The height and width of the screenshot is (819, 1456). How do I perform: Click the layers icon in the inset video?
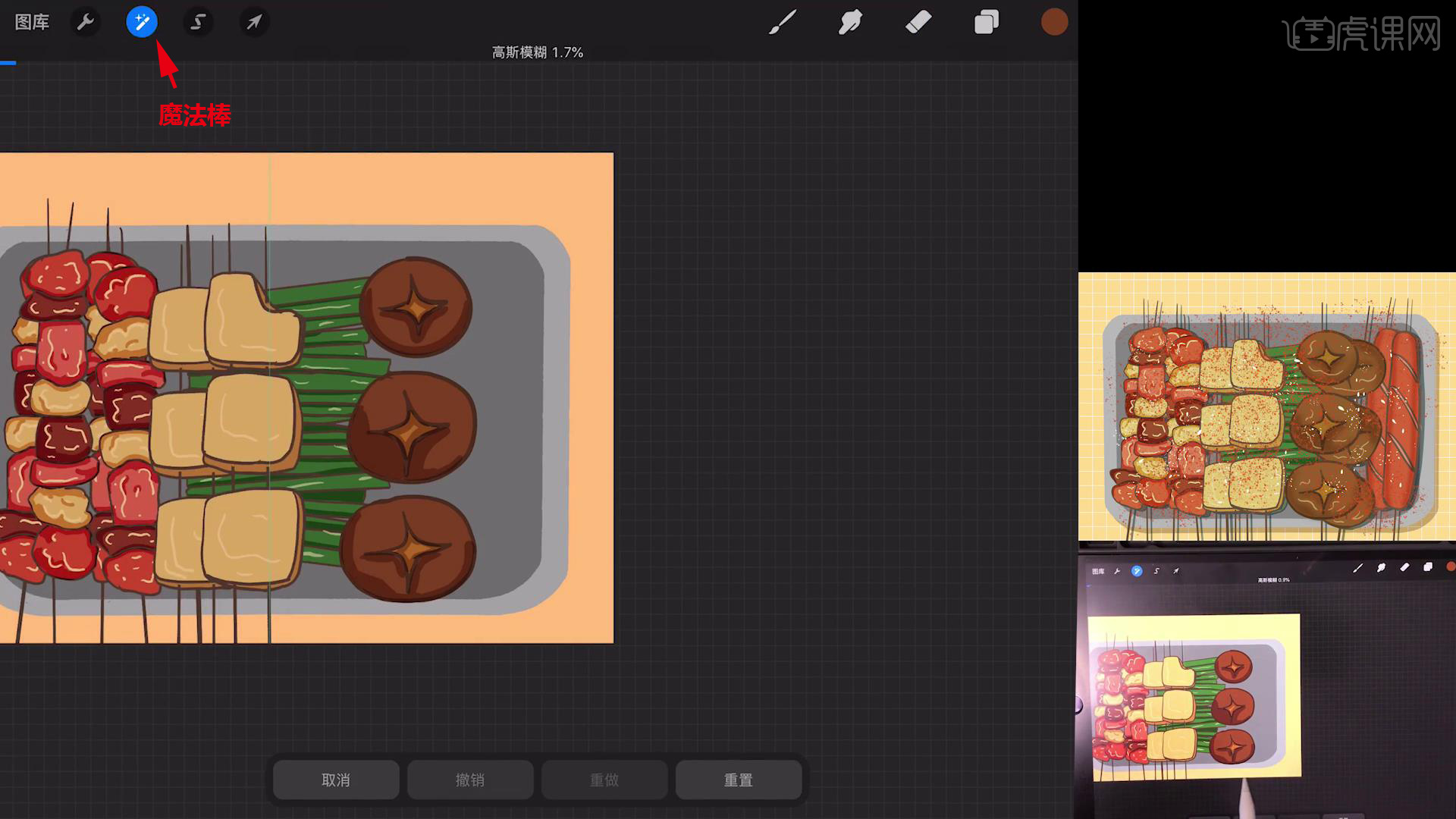coord(1428,567)
